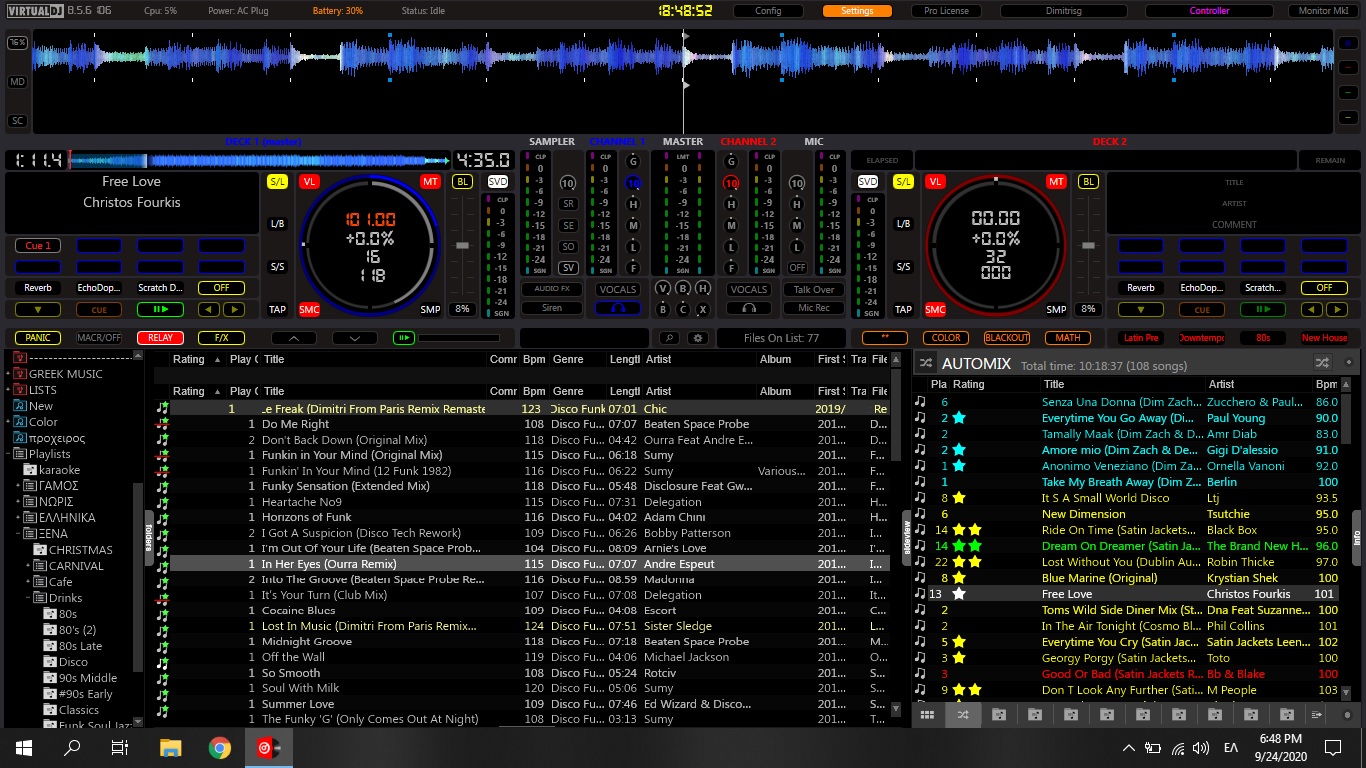Image resolution: width=1366 pixels, height=768 pixels.
Task: Expand Cafe folder in tree
Action: (x=29, y=582)
